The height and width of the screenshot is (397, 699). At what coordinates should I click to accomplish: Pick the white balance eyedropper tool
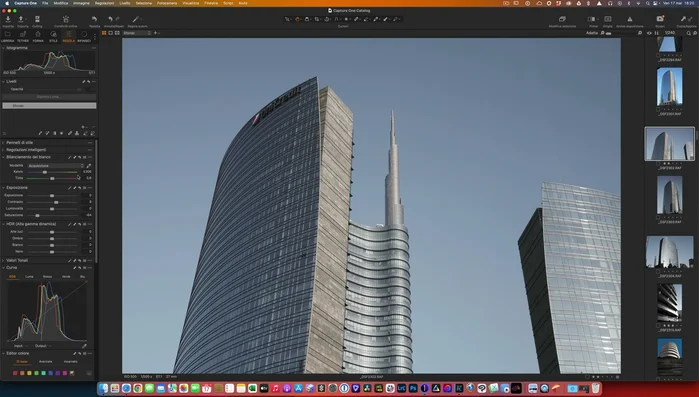[89, 166]
